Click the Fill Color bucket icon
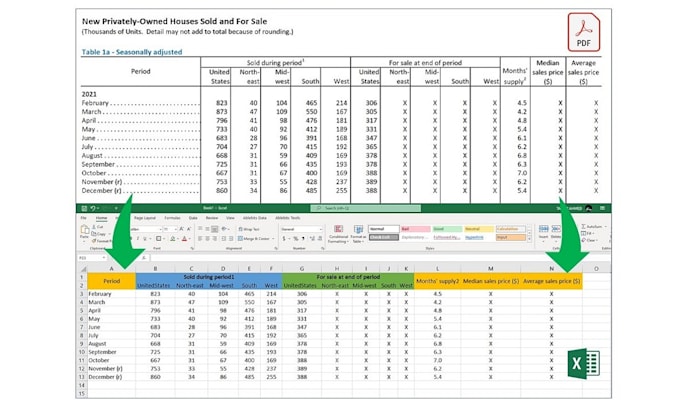This screenshot has width=680, height=407. click(x=173, y=239)
